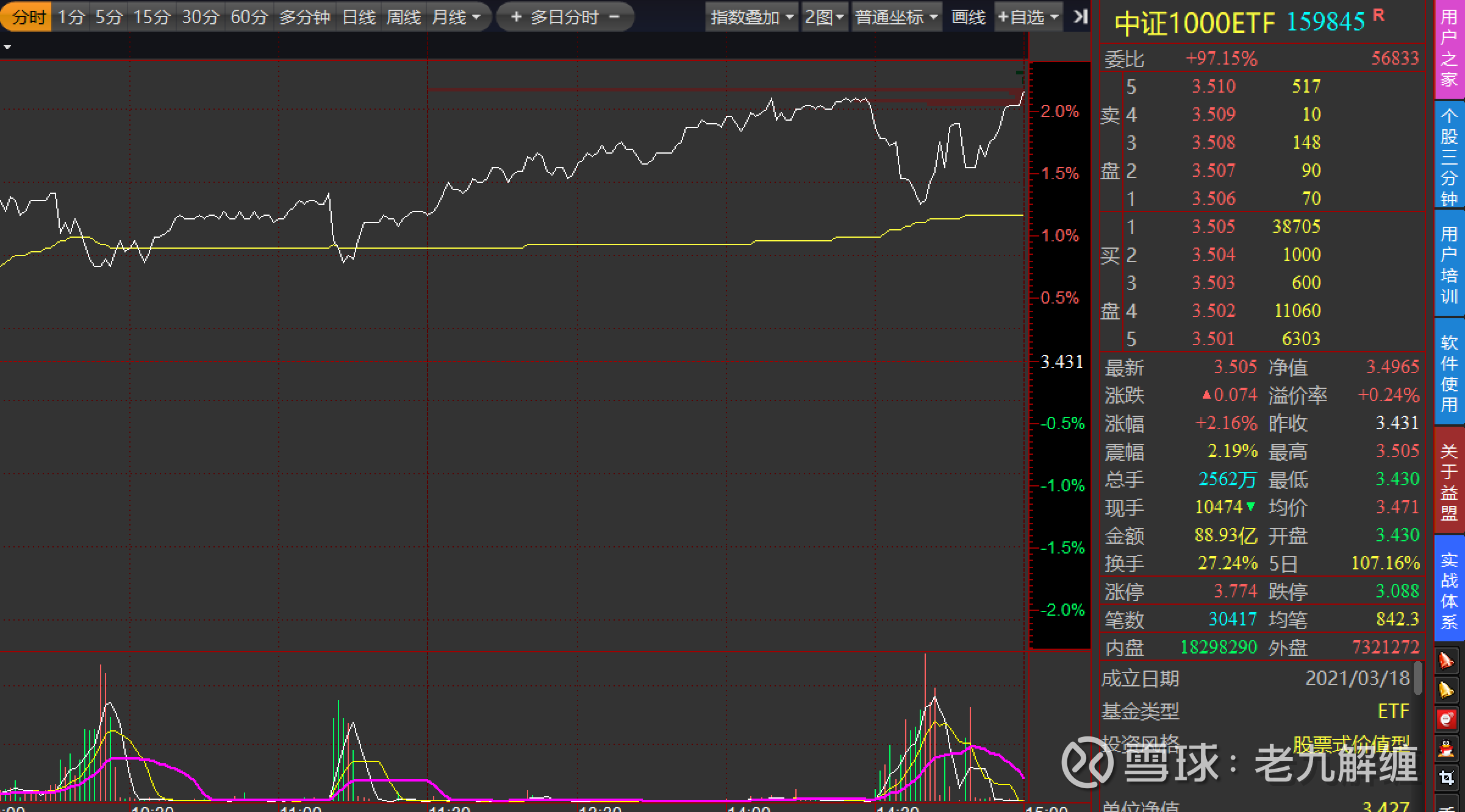Viewport: 1465px width, 812px height.
Task: Click the yellow bell alert icon
Action: click(x=1446, y=690)
